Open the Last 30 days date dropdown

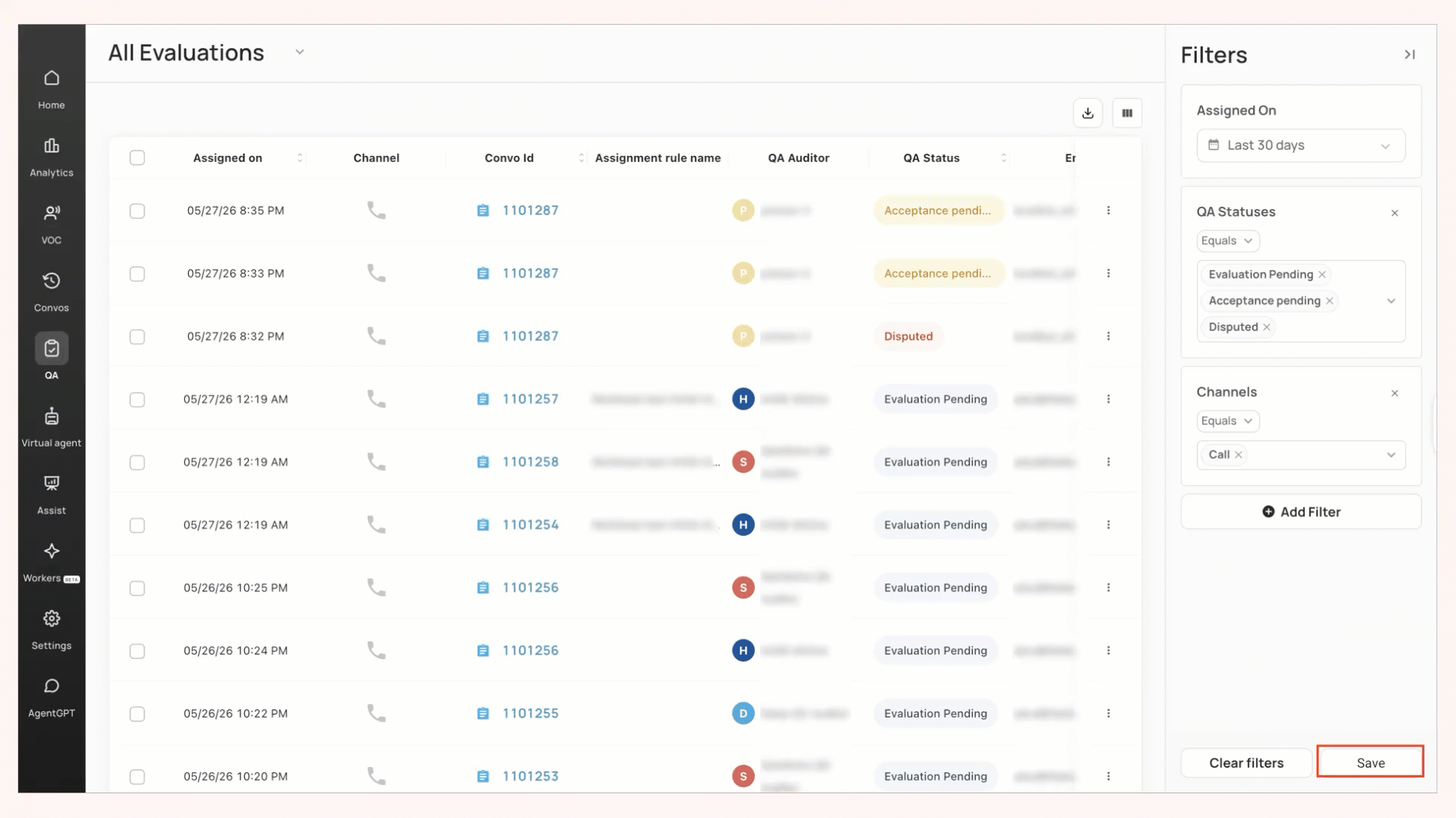point(1301,145)
